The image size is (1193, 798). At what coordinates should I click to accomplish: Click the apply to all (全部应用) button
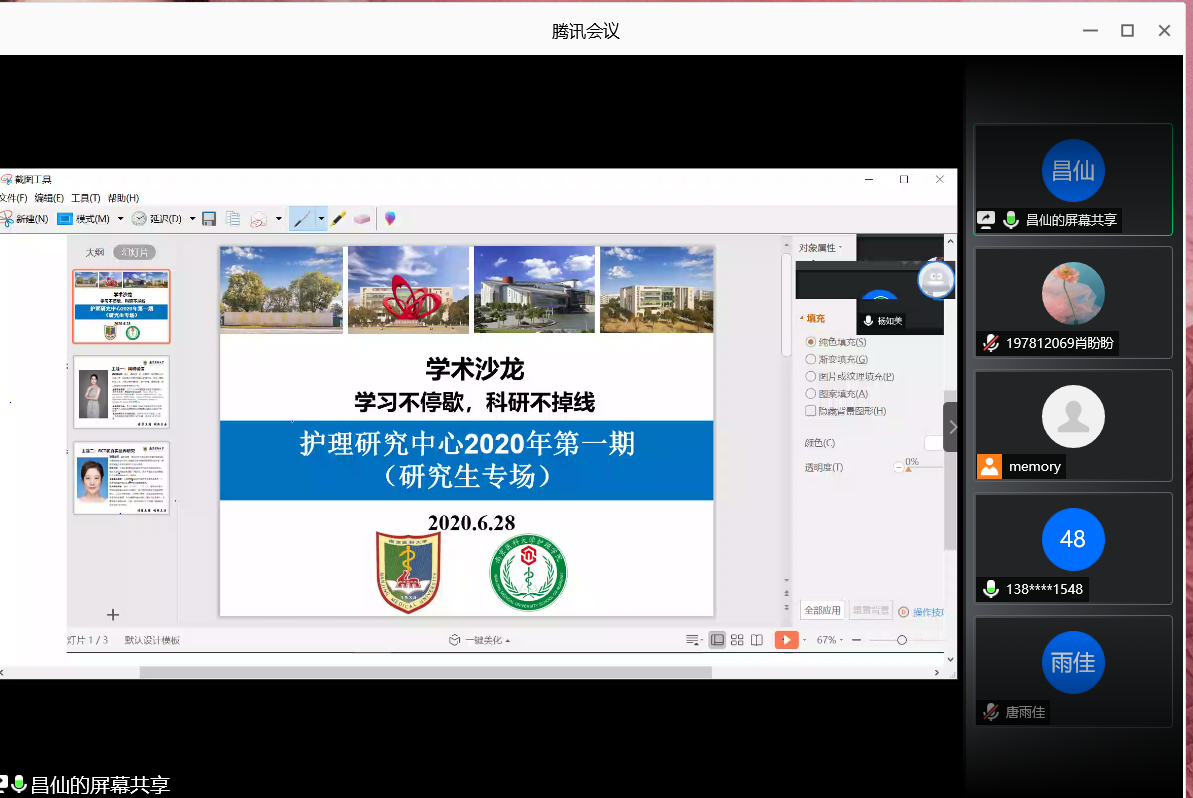822,610
